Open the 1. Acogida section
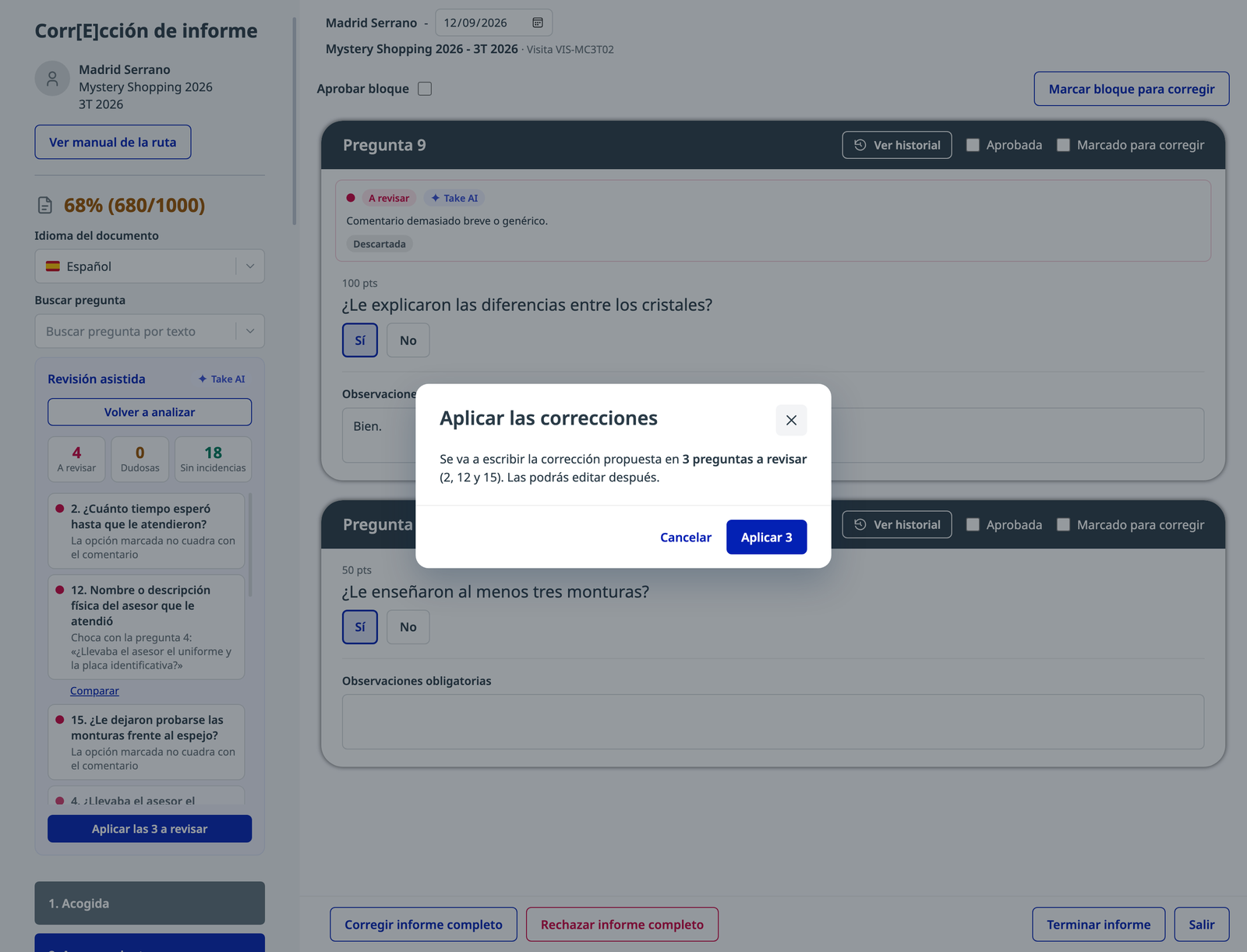Image resolution: width=1247 pixels, height=952 pixels. (x=150, y=903)
